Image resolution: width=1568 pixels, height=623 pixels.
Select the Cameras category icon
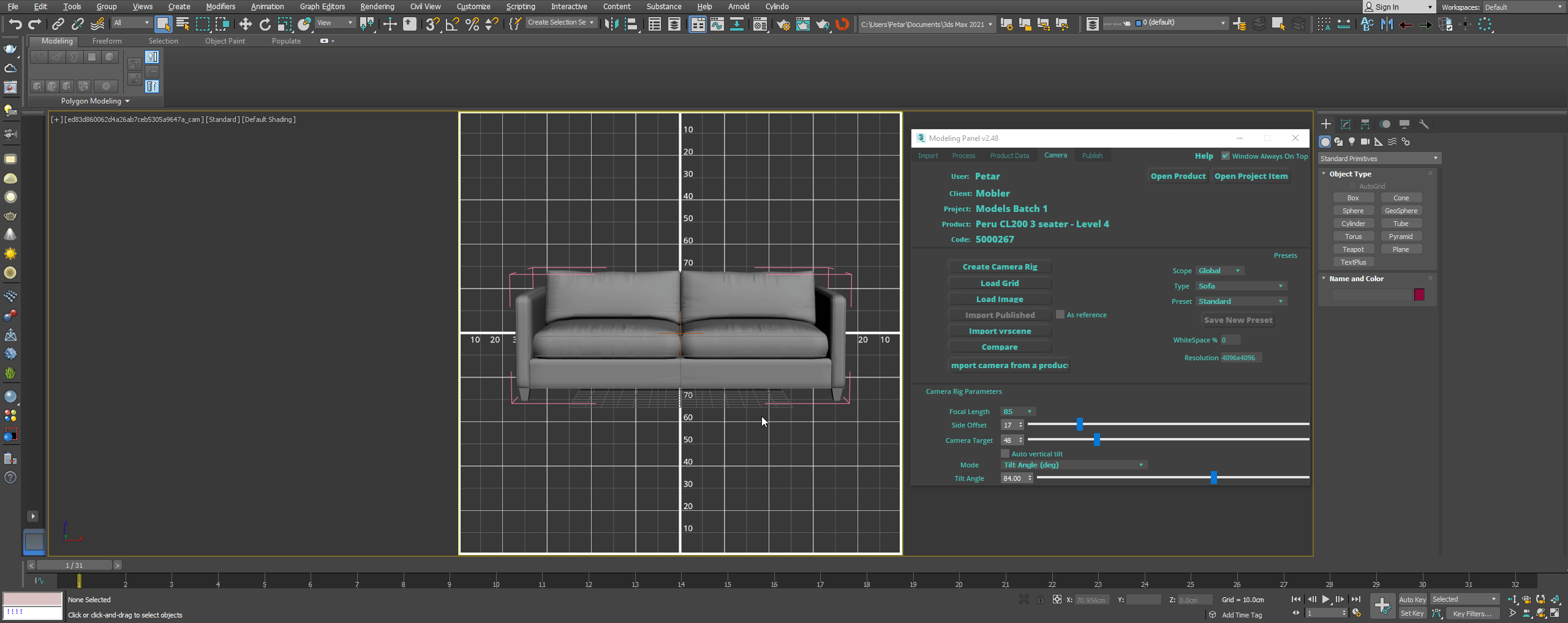(x=1365, y=142)
